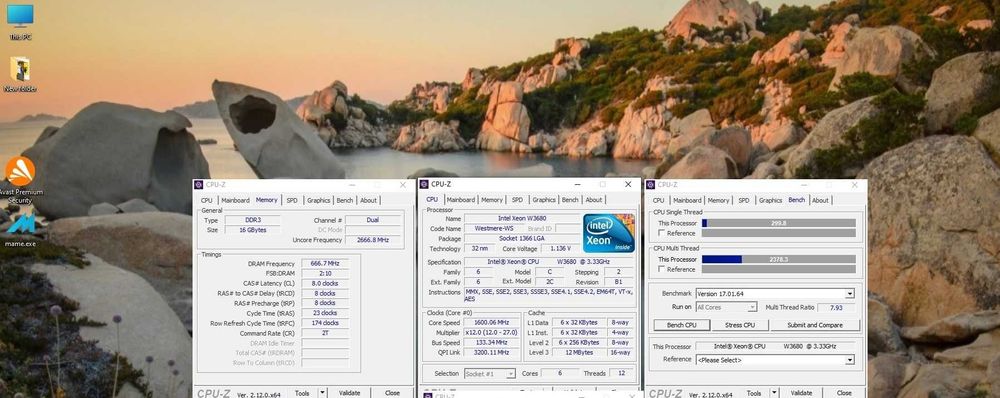This screenshot has height=398, width=1000.
Task: Click the Bench CPU button
Action: pyautogui.click(x=682, y=325)
